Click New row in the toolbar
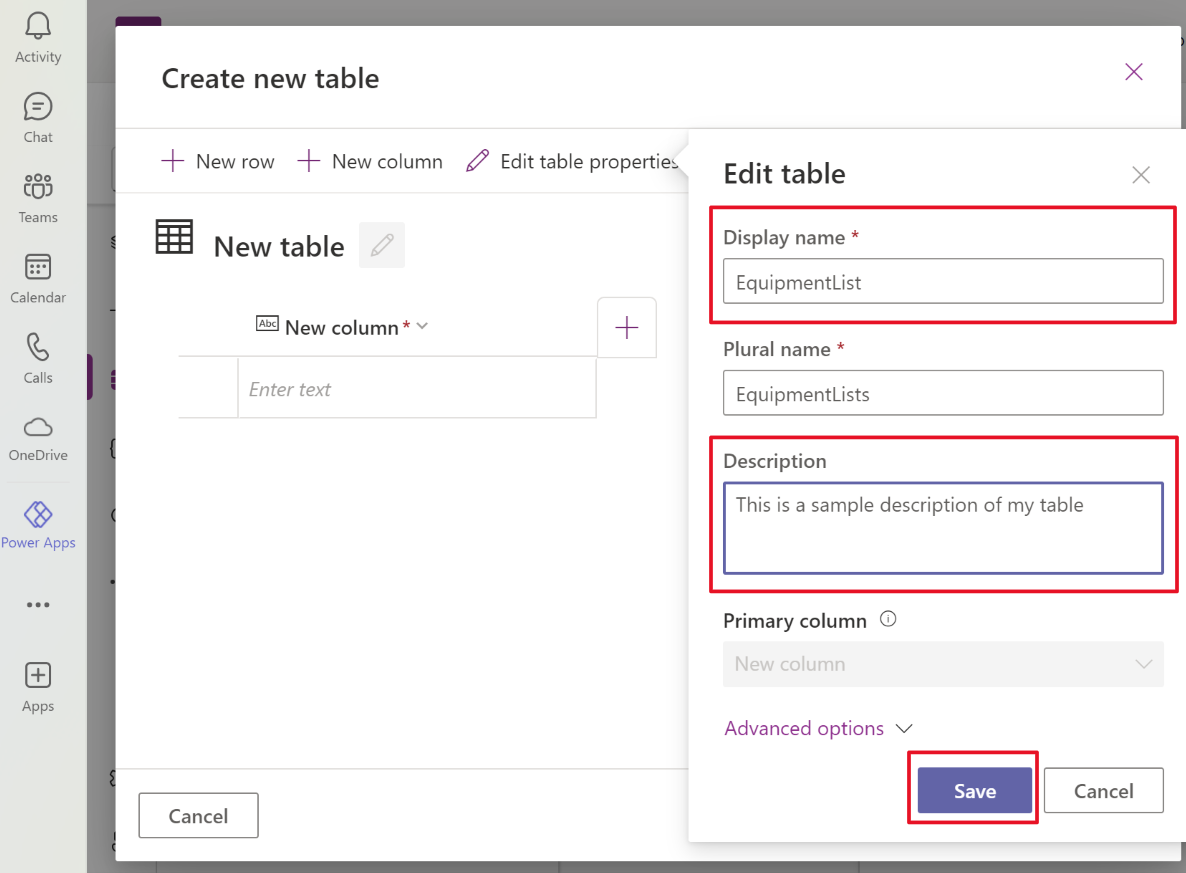Screen dimensions: 1186x873 pyautogui.click(x=218, y=161)
